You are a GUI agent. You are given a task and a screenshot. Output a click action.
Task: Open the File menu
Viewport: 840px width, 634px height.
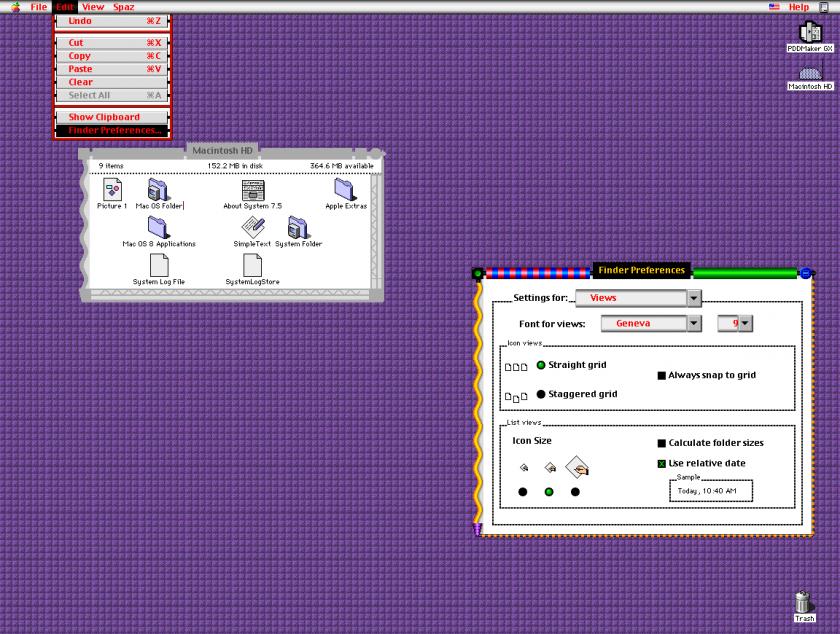[x=39, y=7]
